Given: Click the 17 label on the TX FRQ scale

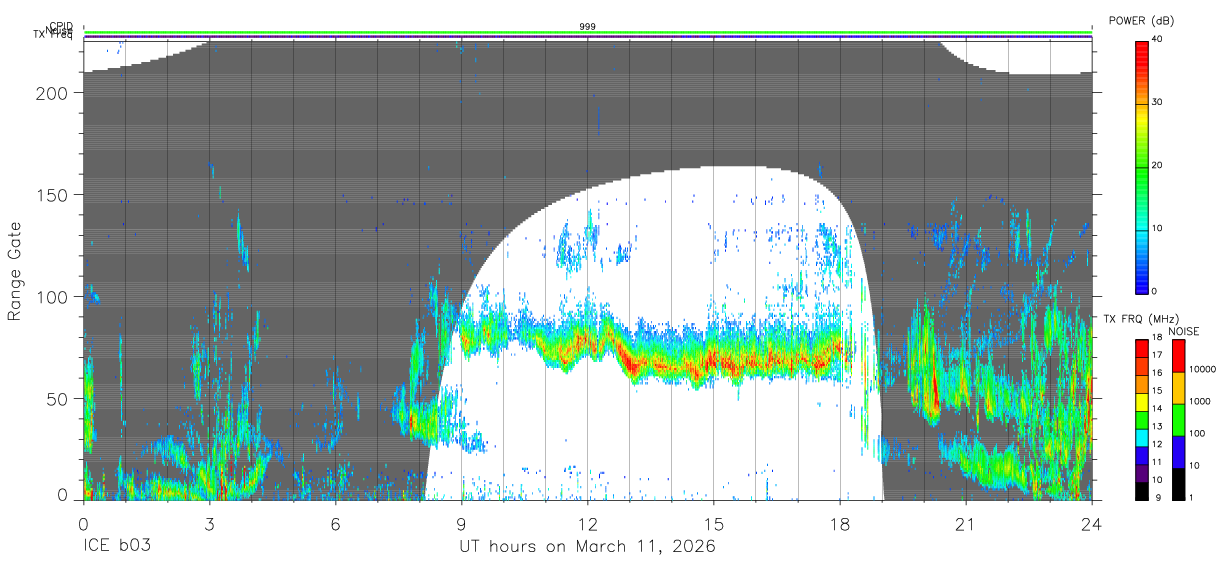Looking at the screenshot, I should point(1157,355).
